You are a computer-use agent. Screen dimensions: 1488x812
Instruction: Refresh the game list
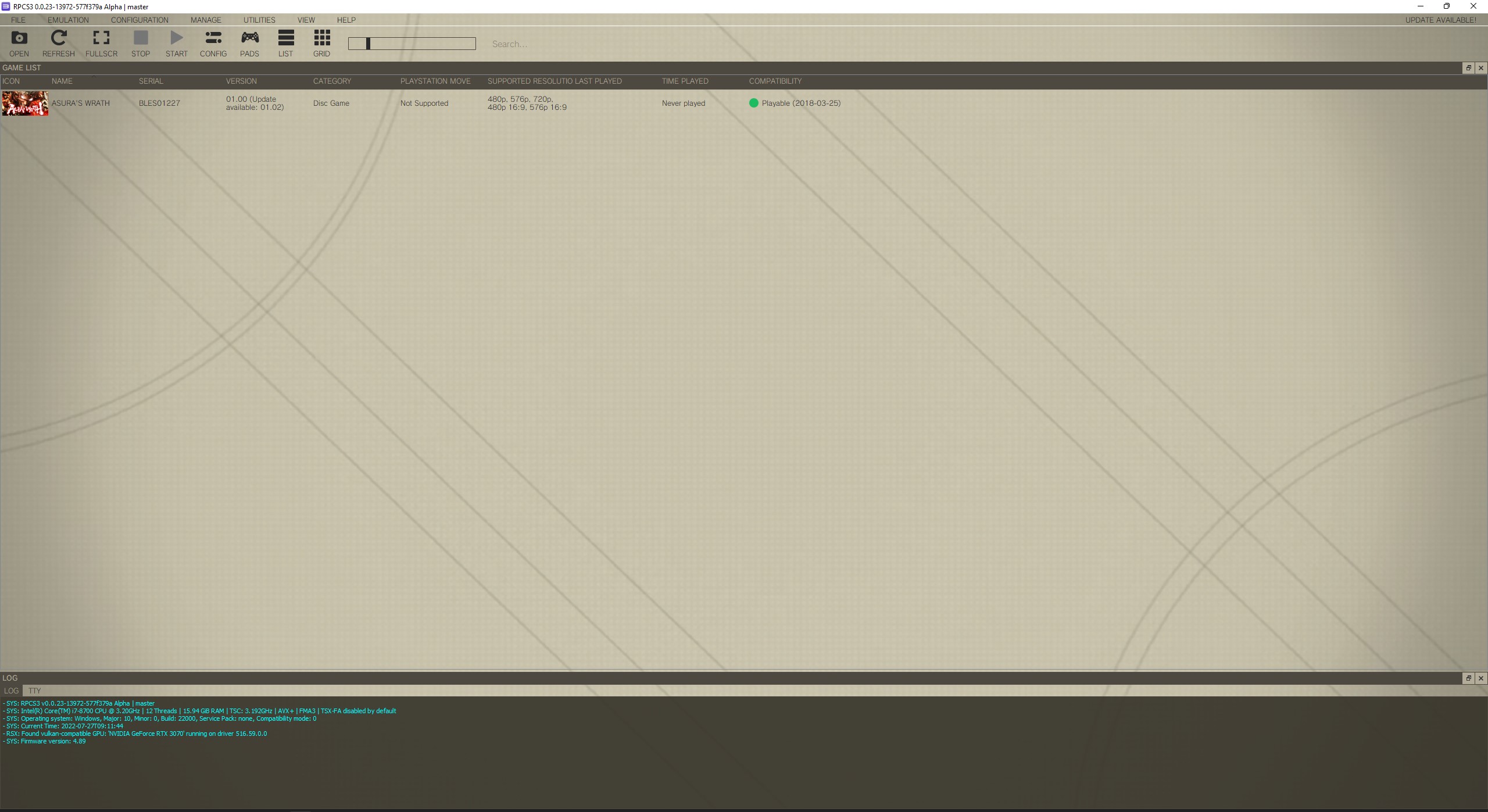click(58, 44)
